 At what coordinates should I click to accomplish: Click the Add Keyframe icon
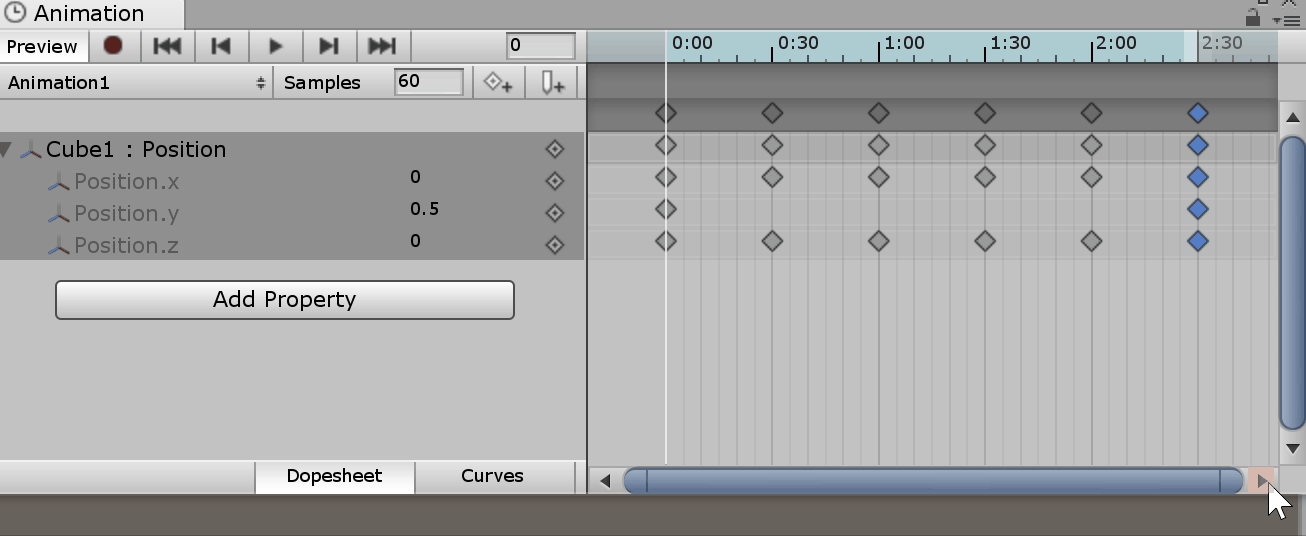[x=498, y=83]
